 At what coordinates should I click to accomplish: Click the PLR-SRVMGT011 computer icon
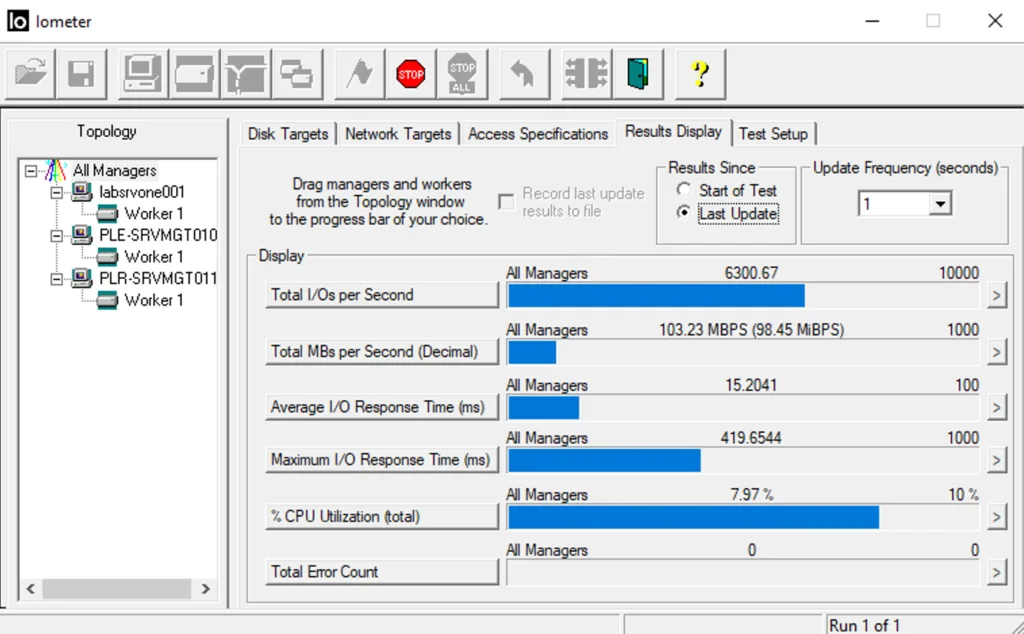(82, 278)
